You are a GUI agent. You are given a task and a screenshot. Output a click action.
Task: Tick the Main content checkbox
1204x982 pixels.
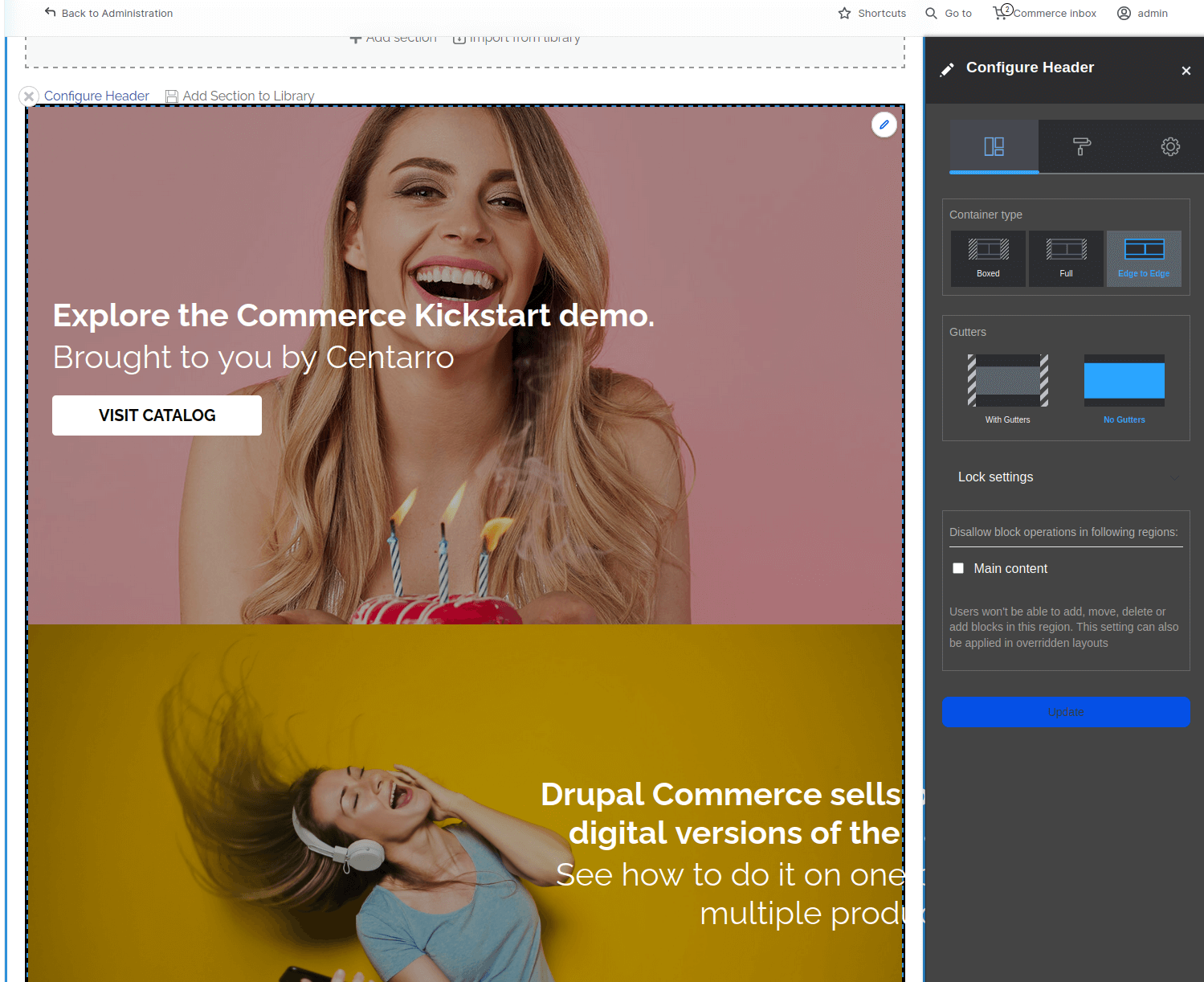(958, 568)
